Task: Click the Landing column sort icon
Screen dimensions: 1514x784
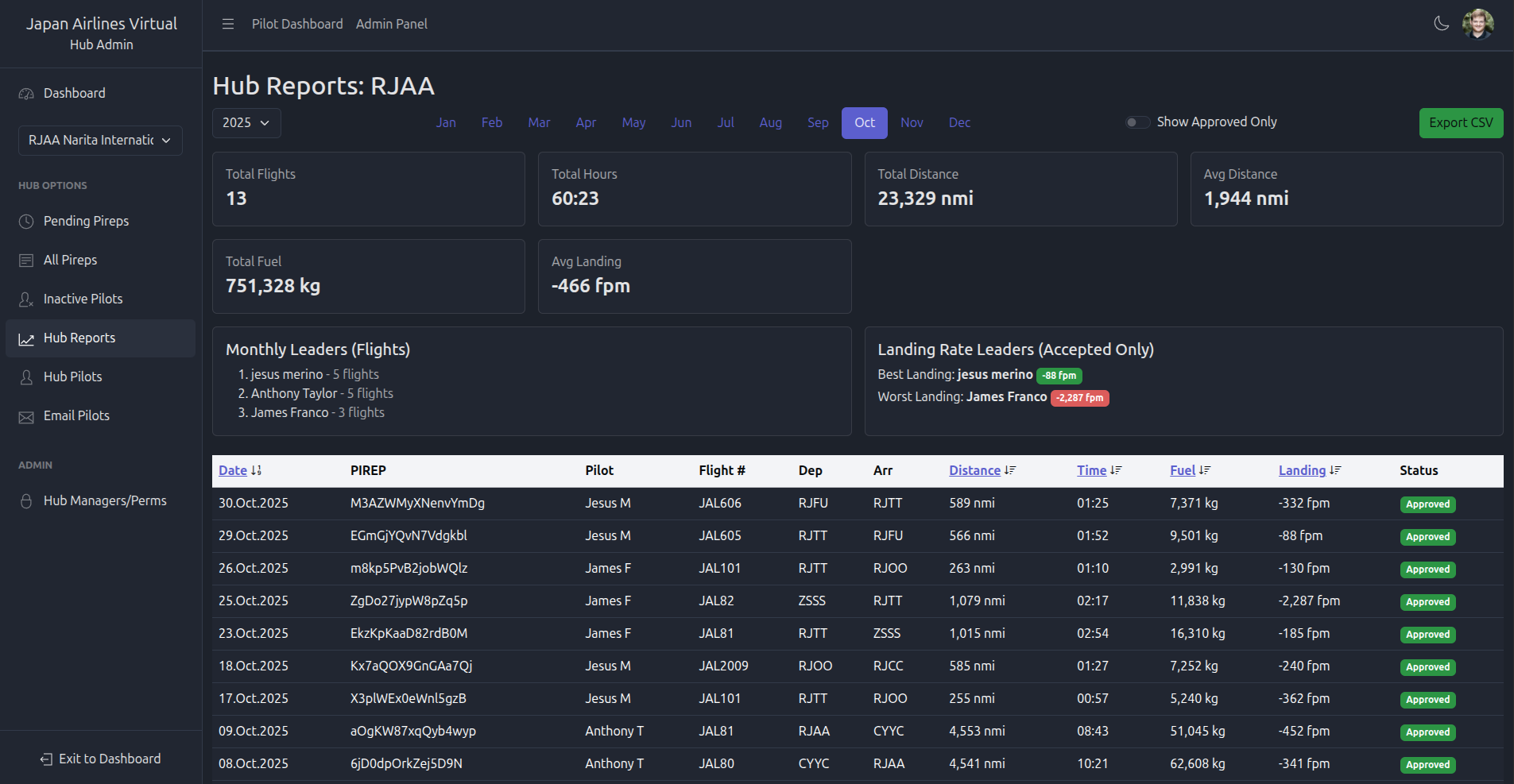Action: pyautogui.click(x=1335, y=470)
